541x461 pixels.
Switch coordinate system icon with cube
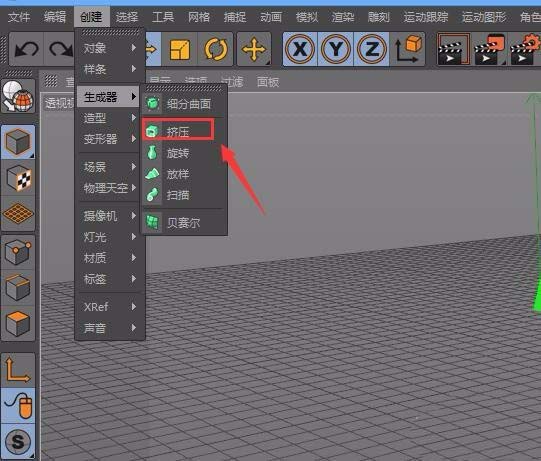408,49
